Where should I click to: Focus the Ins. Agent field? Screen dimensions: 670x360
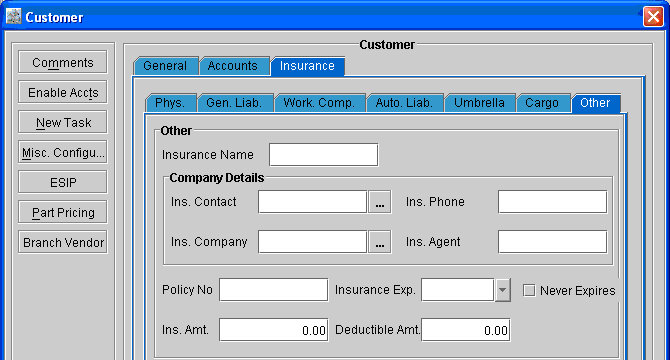point(552,242)
